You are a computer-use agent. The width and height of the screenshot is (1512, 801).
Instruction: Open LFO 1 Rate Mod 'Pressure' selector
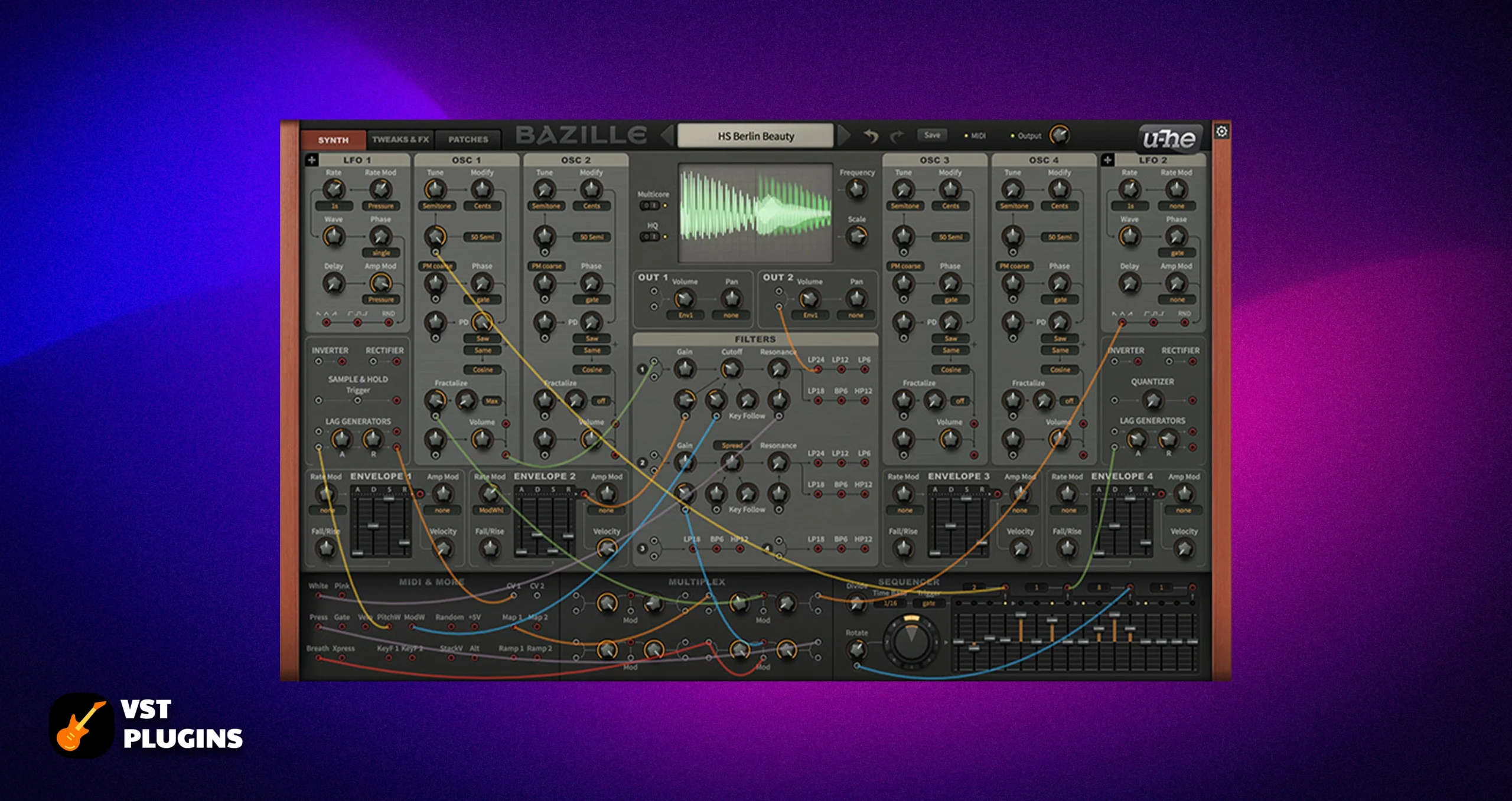click(x=381, y=206)
